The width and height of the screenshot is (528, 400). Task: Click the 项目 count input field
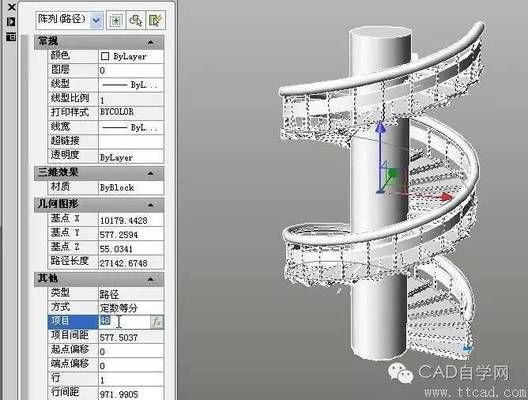(x=124, y=322)
